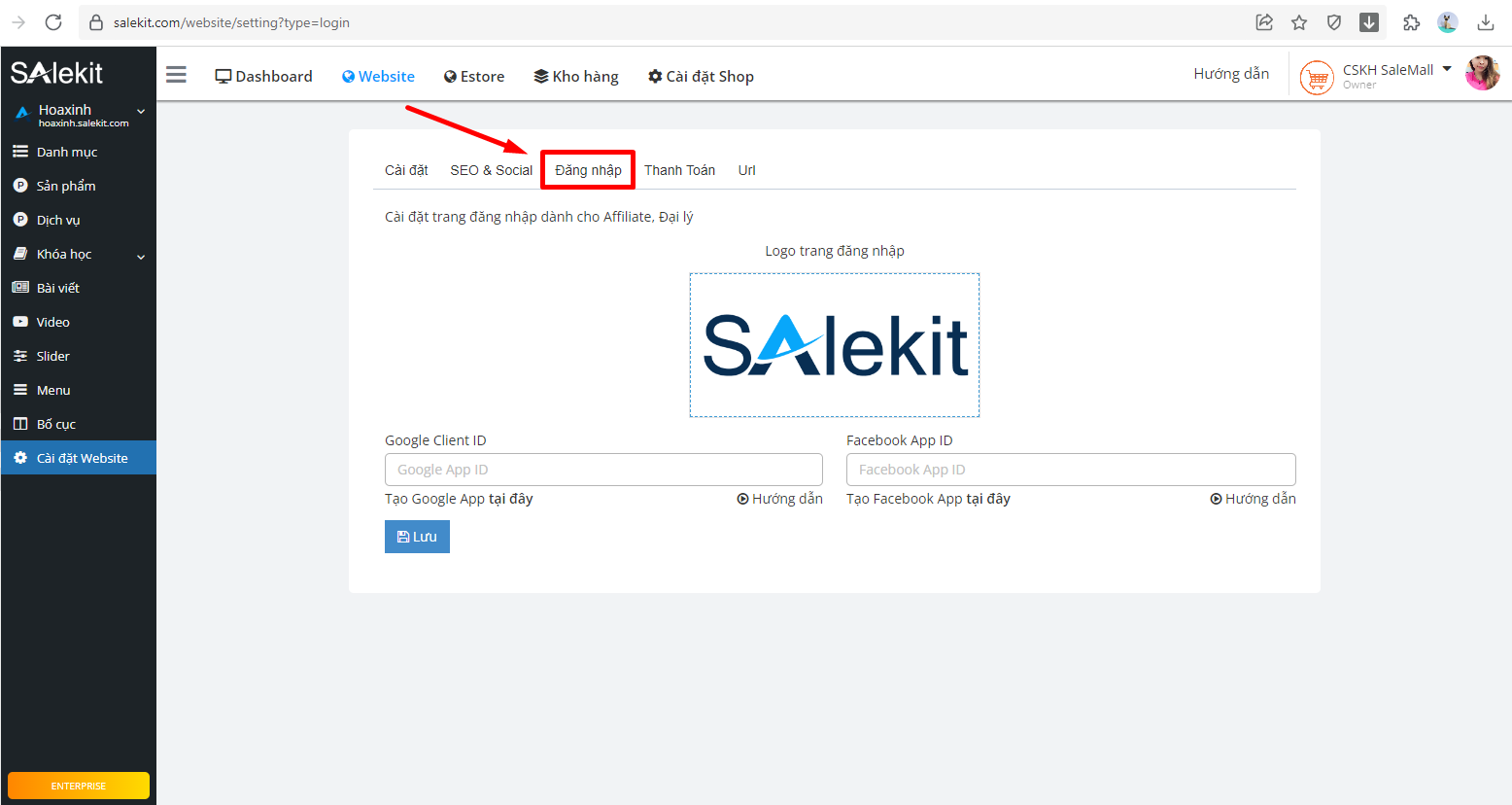Switch to the SEO & Social tab

click(491, 170)
